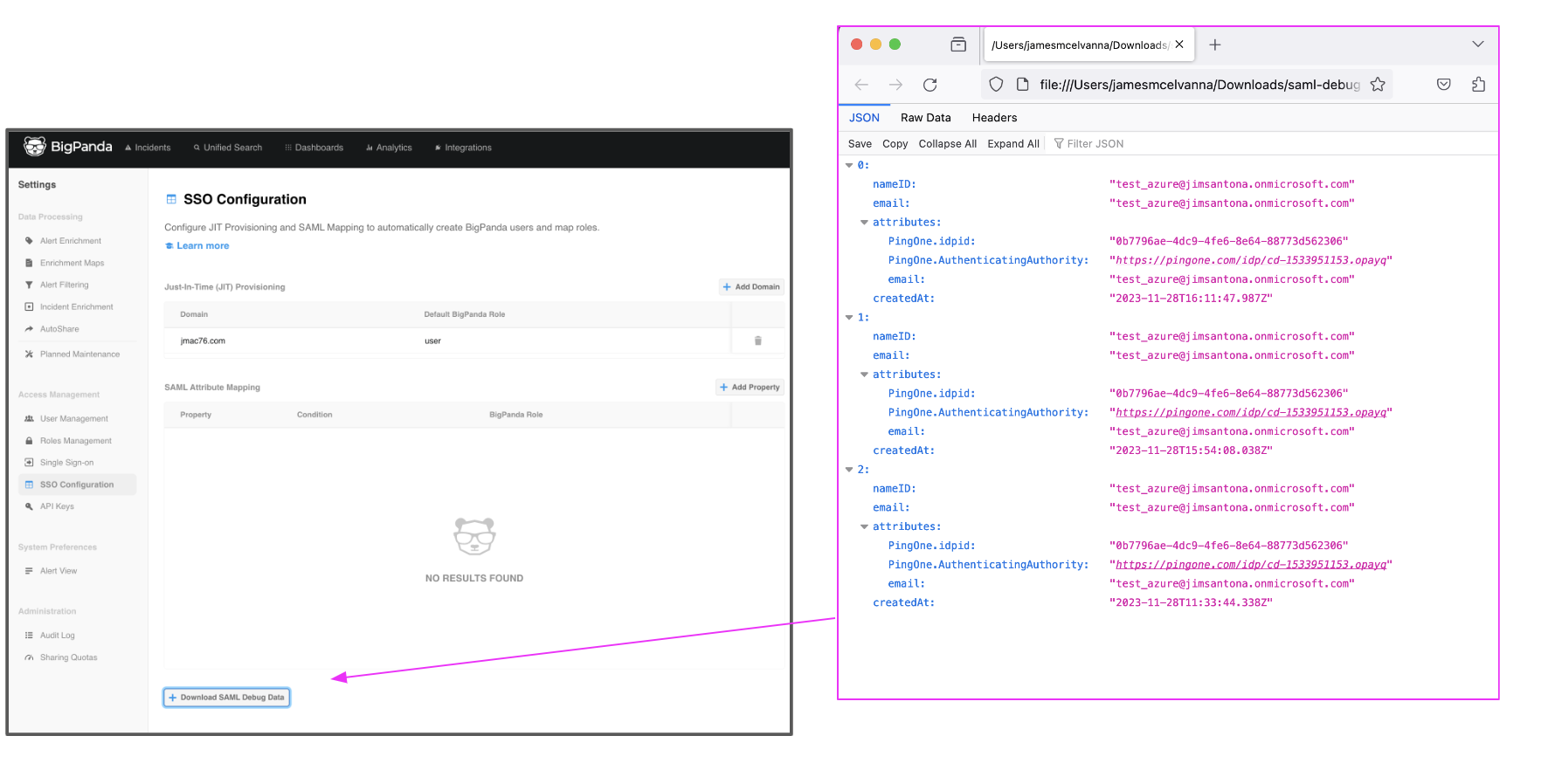
Task: Click the Learn more link
Action: (197, 246)
